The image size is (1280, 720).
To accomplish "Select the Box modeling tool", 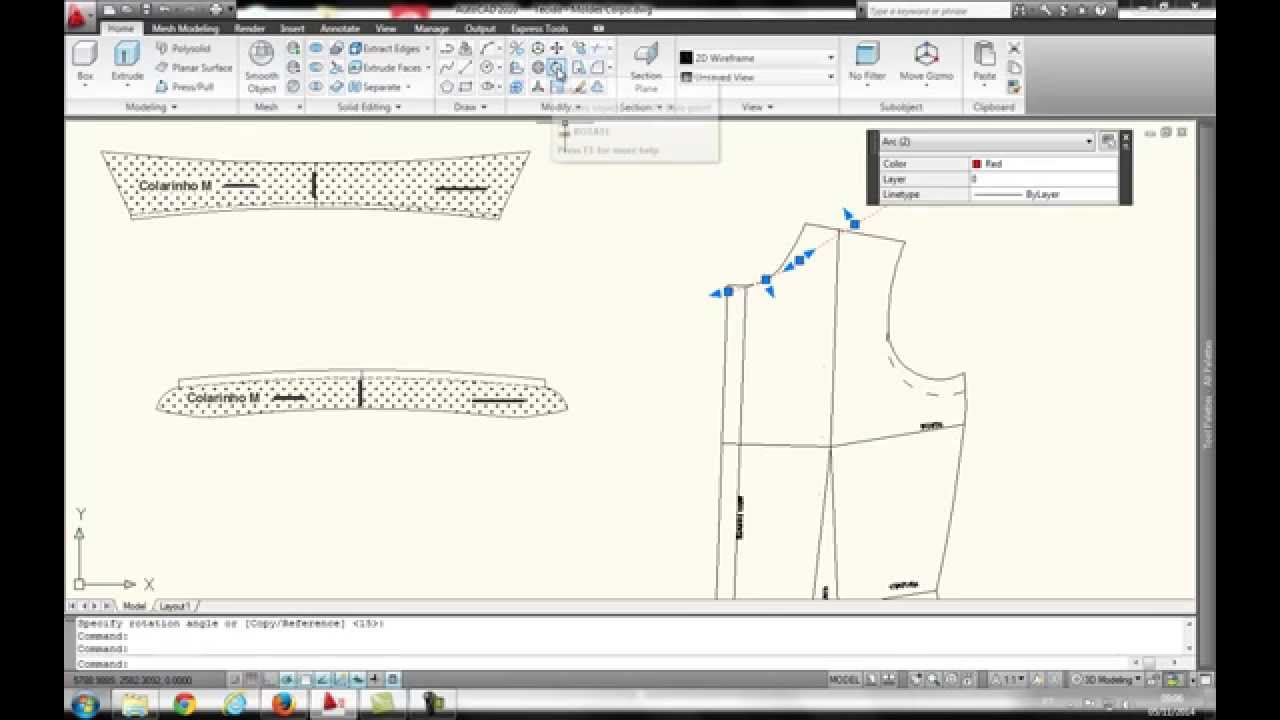I will tap(85, 62).
